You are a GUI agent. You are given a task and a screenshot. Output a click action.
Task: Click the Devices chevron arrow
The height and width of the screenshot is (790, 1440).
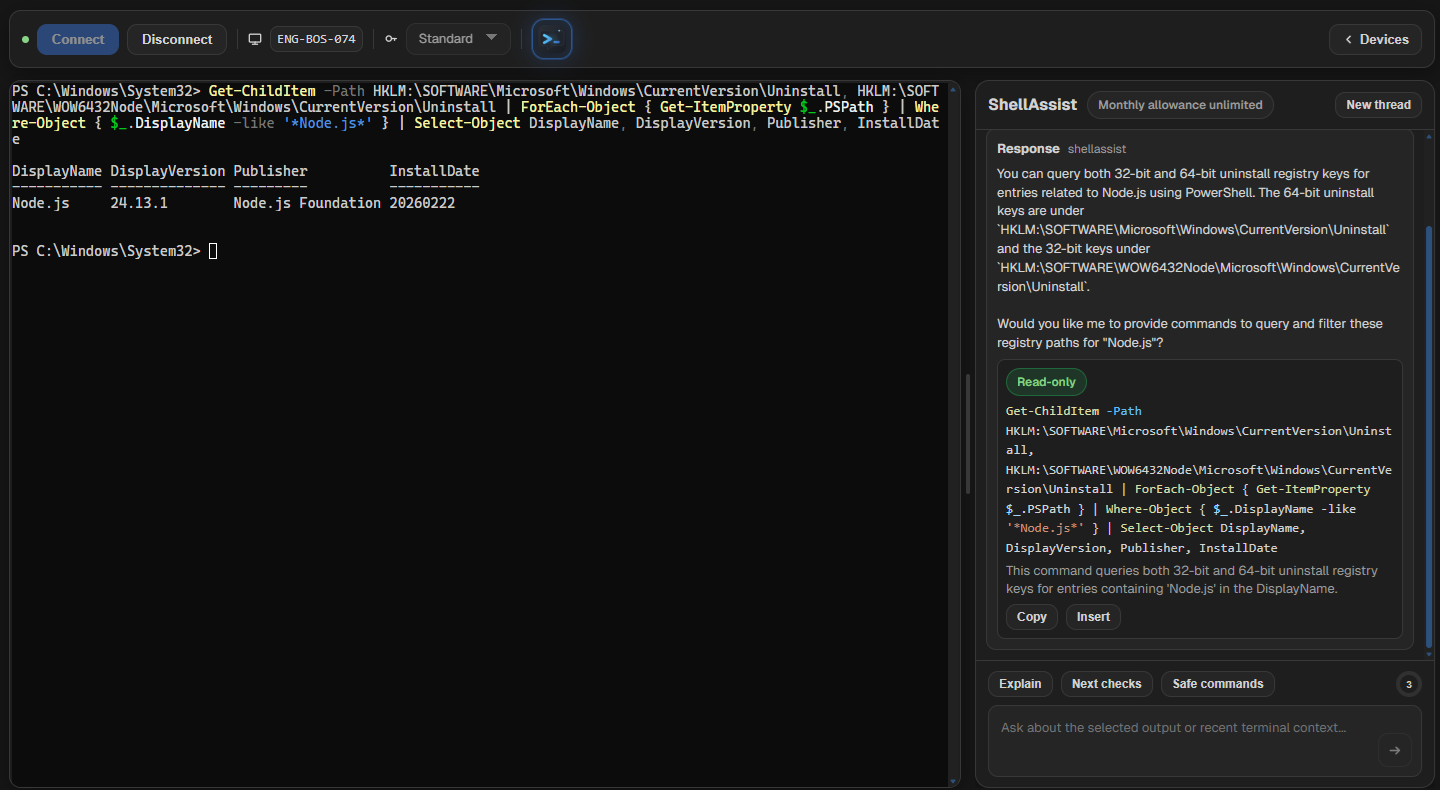click(x=1348, y=39)
